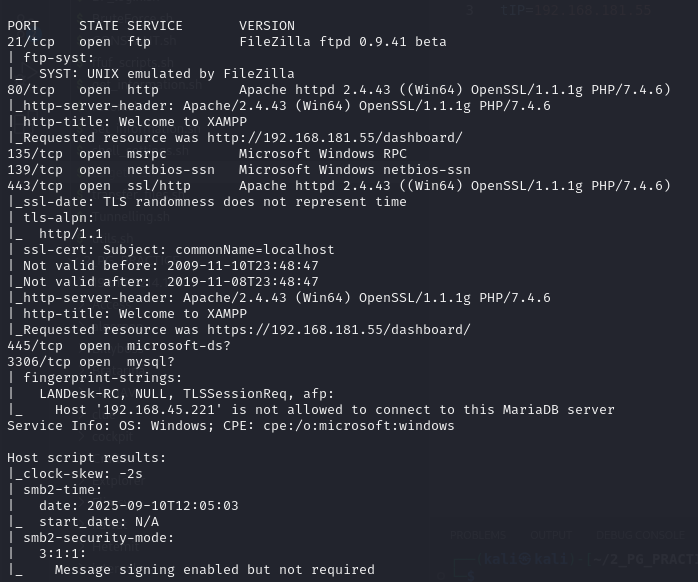Click the Host script results heading
This screenshot has height=582, width=698.
coord(86,458)
